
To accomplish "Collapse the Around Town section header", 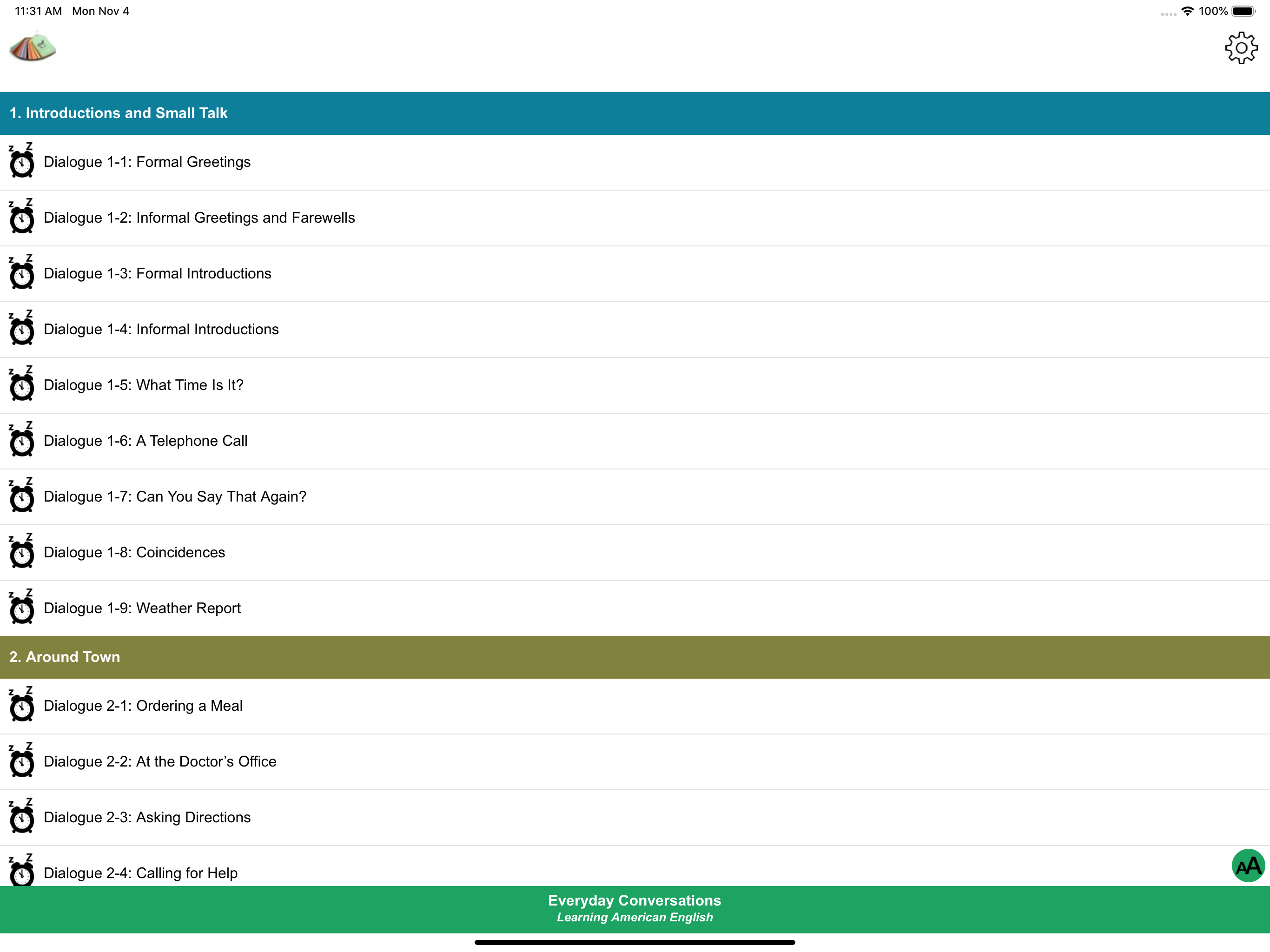I will click(x=635, y=657).
